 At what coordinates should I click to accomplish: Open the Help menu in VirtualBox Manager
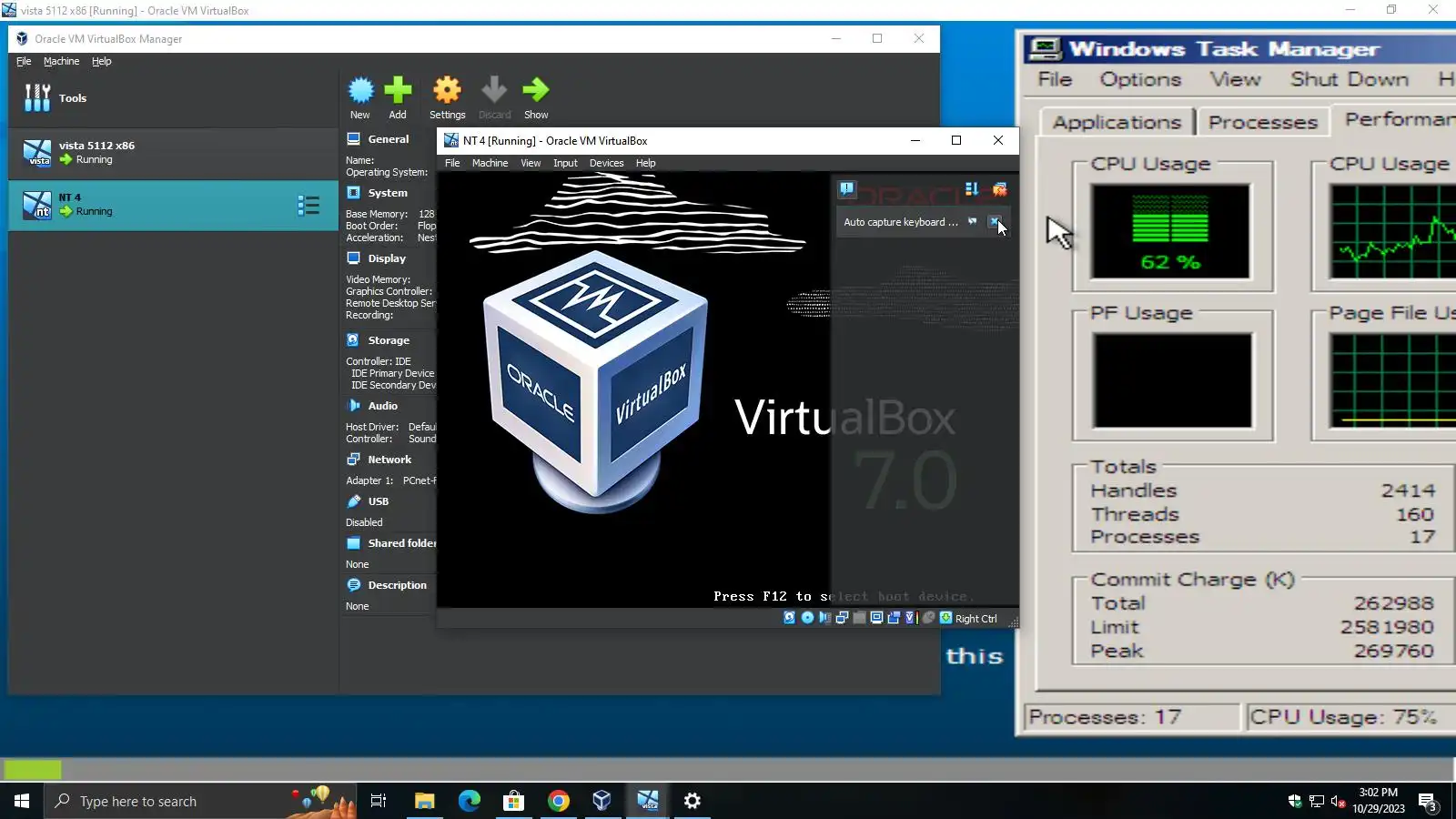101,61
